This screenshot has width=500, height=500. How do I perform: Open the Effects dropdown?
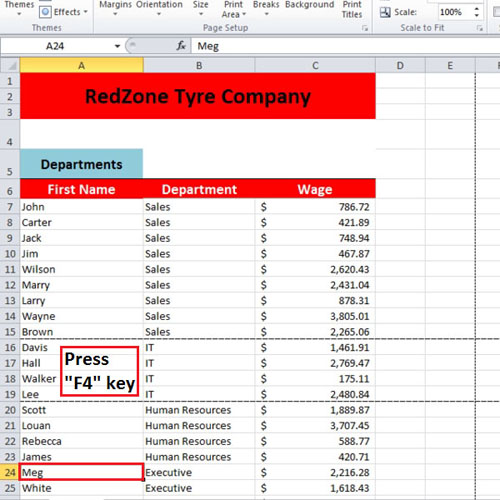click(63, 12)
